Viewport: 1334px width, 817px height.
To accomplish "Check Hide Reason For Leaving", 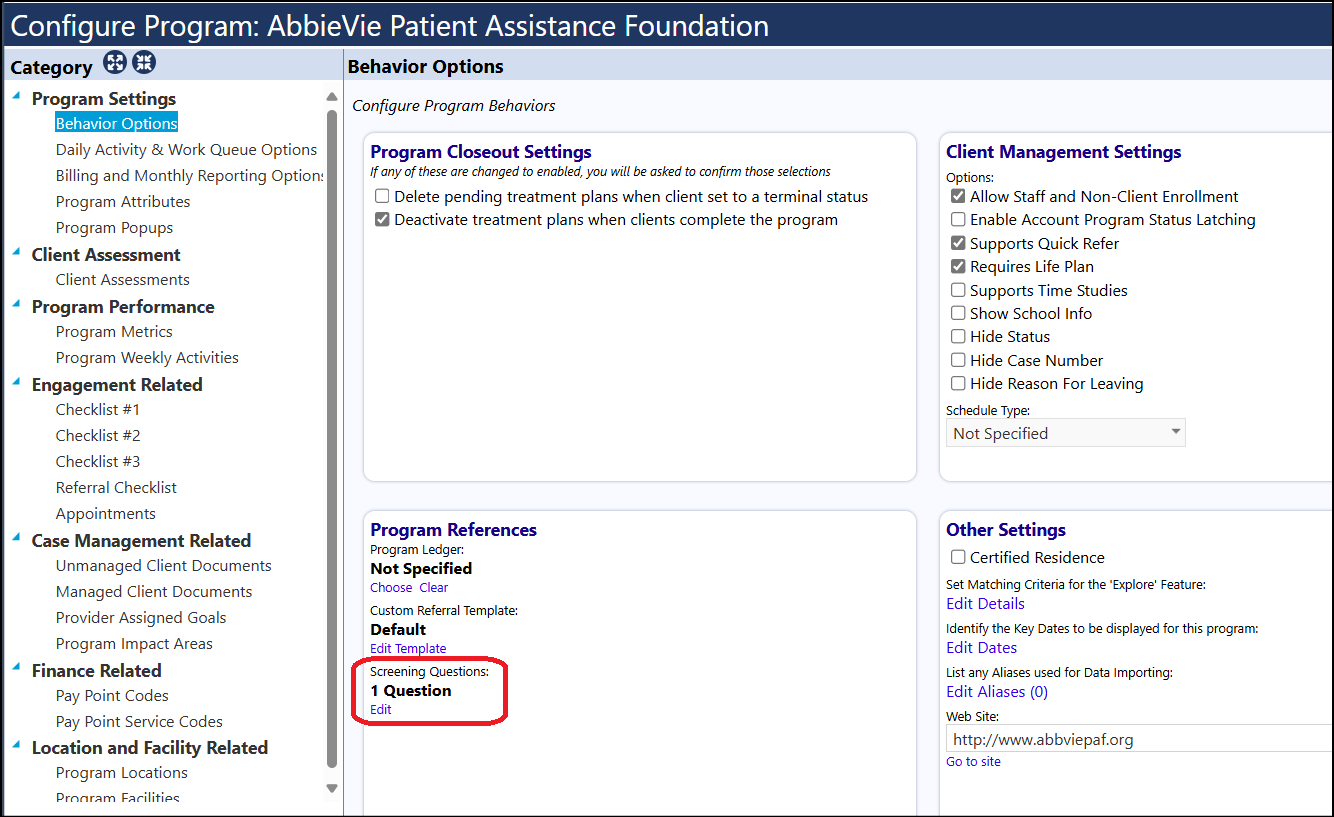I will [x=958, y=383].
